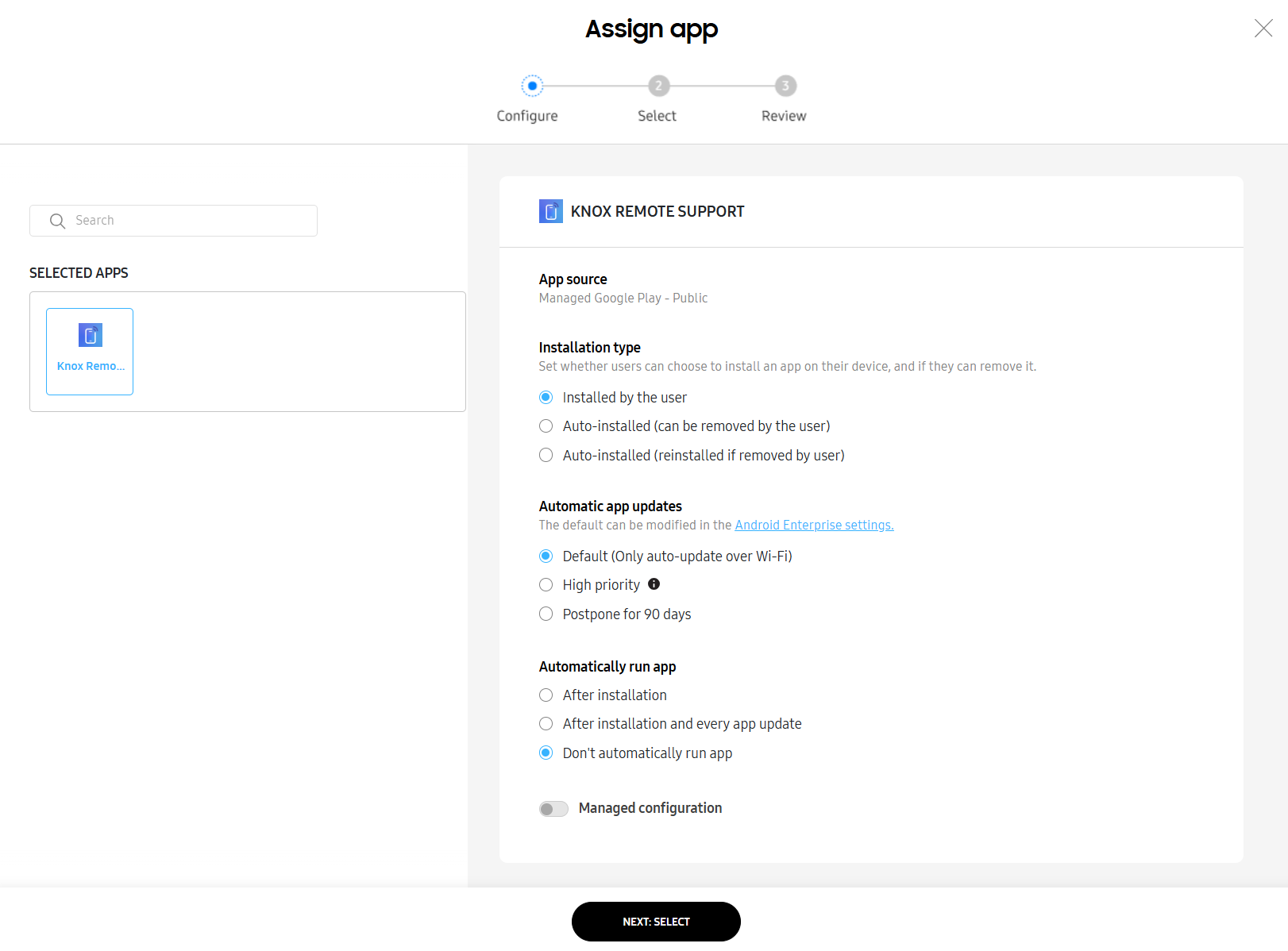Choose Auto-installed (reinstalled if removed)
The image size is (1288, 951).
pos(546,455)
